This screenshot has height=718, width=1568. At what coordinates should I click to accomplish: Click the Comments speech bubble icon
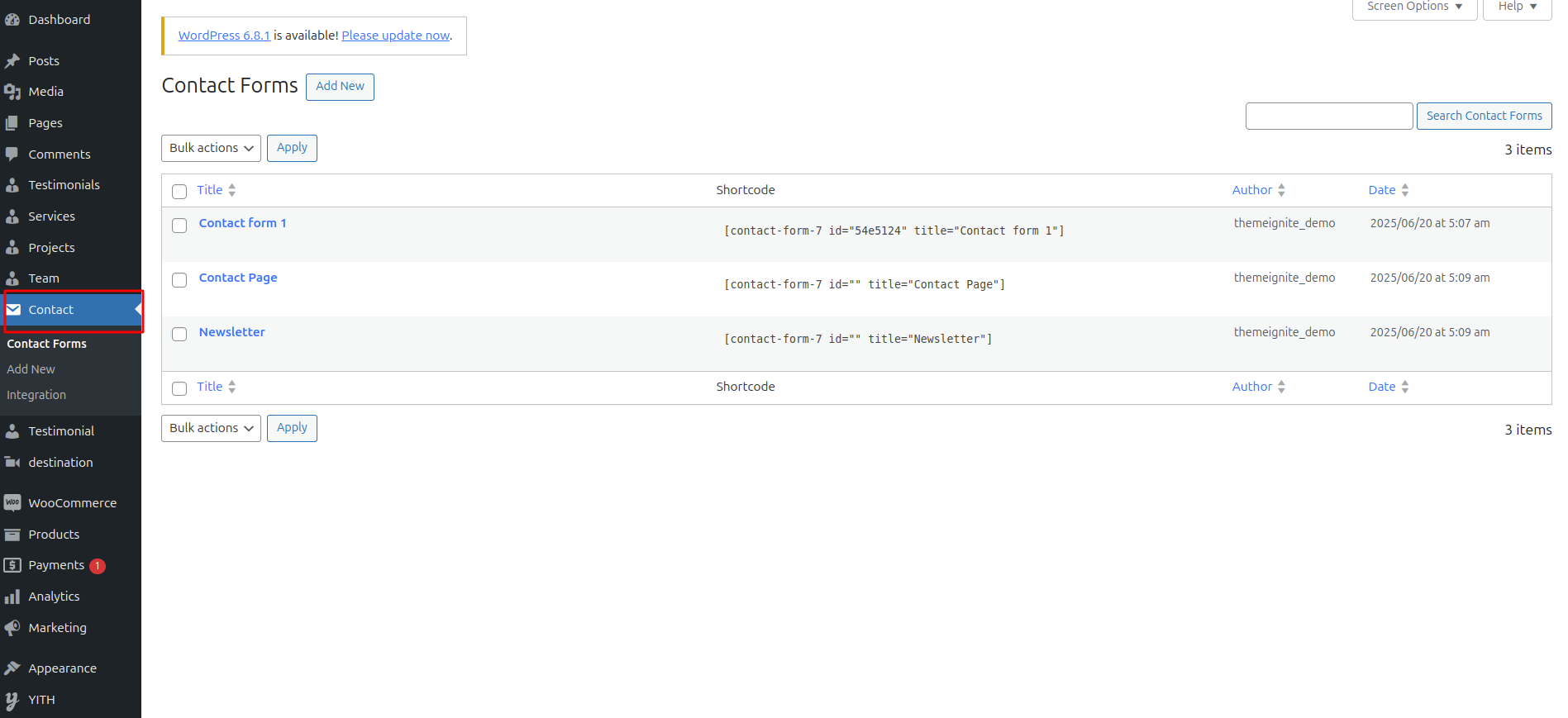pos(12,155)
